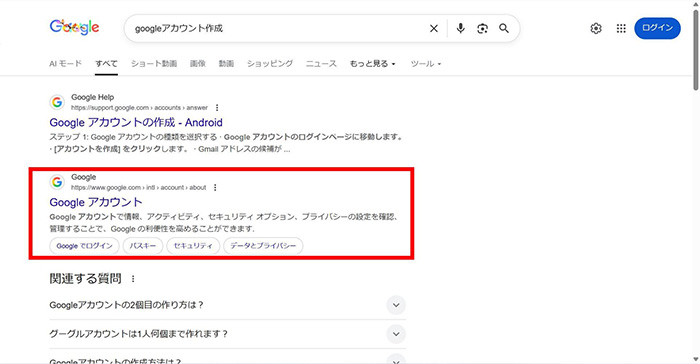Open image search with camera lens icon
The height and width of the screenshot is (364, 700).
pyautogui.click(x=482, y=29)
